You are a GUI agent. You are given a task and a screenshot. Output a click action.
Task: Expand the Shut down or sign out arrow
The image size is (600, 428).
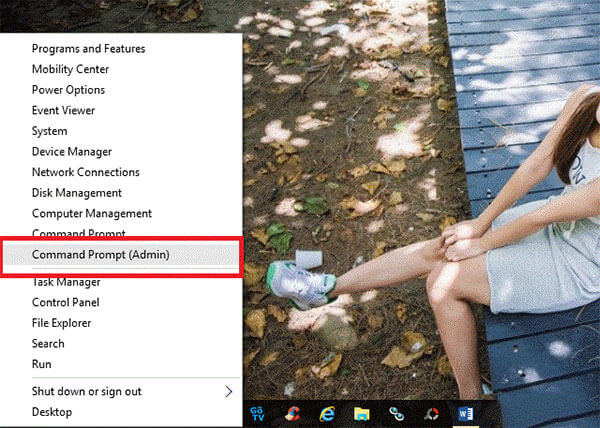pyautogui.click(x=228, y=391)
